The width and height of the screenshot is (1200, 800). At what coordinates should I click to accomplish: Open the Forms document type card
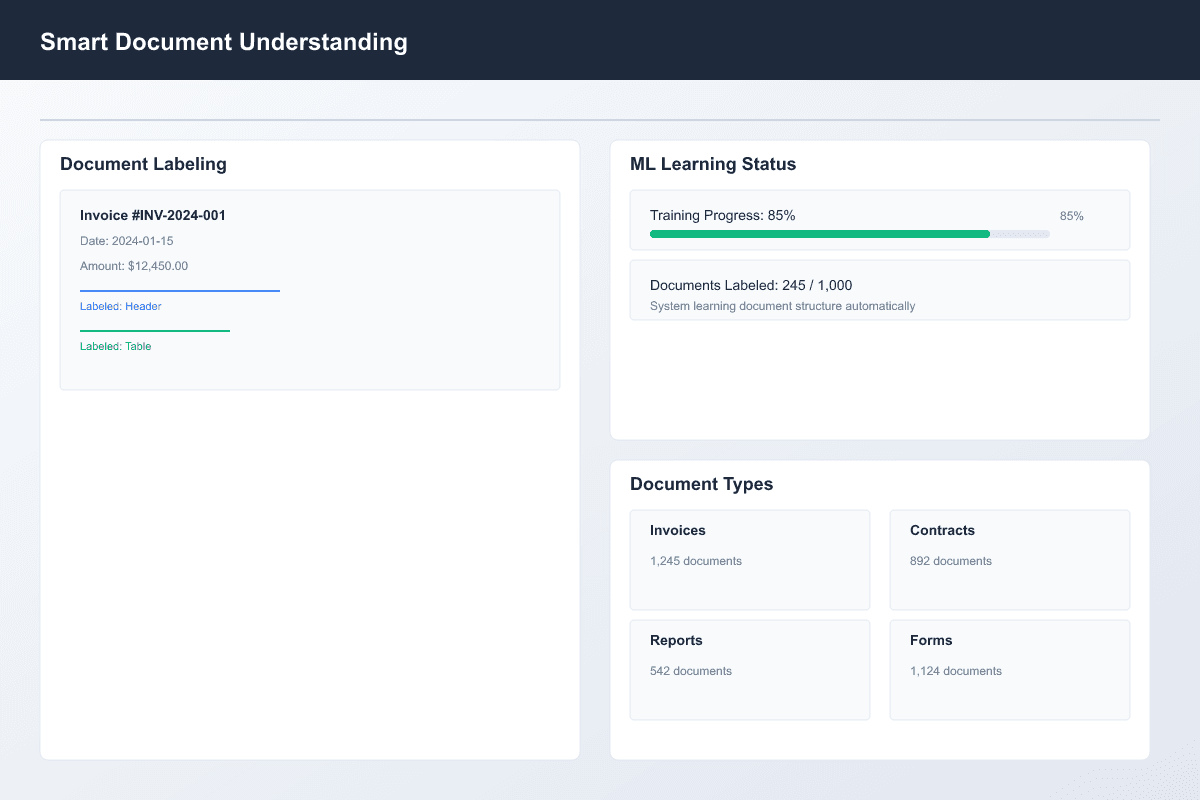1009,669
